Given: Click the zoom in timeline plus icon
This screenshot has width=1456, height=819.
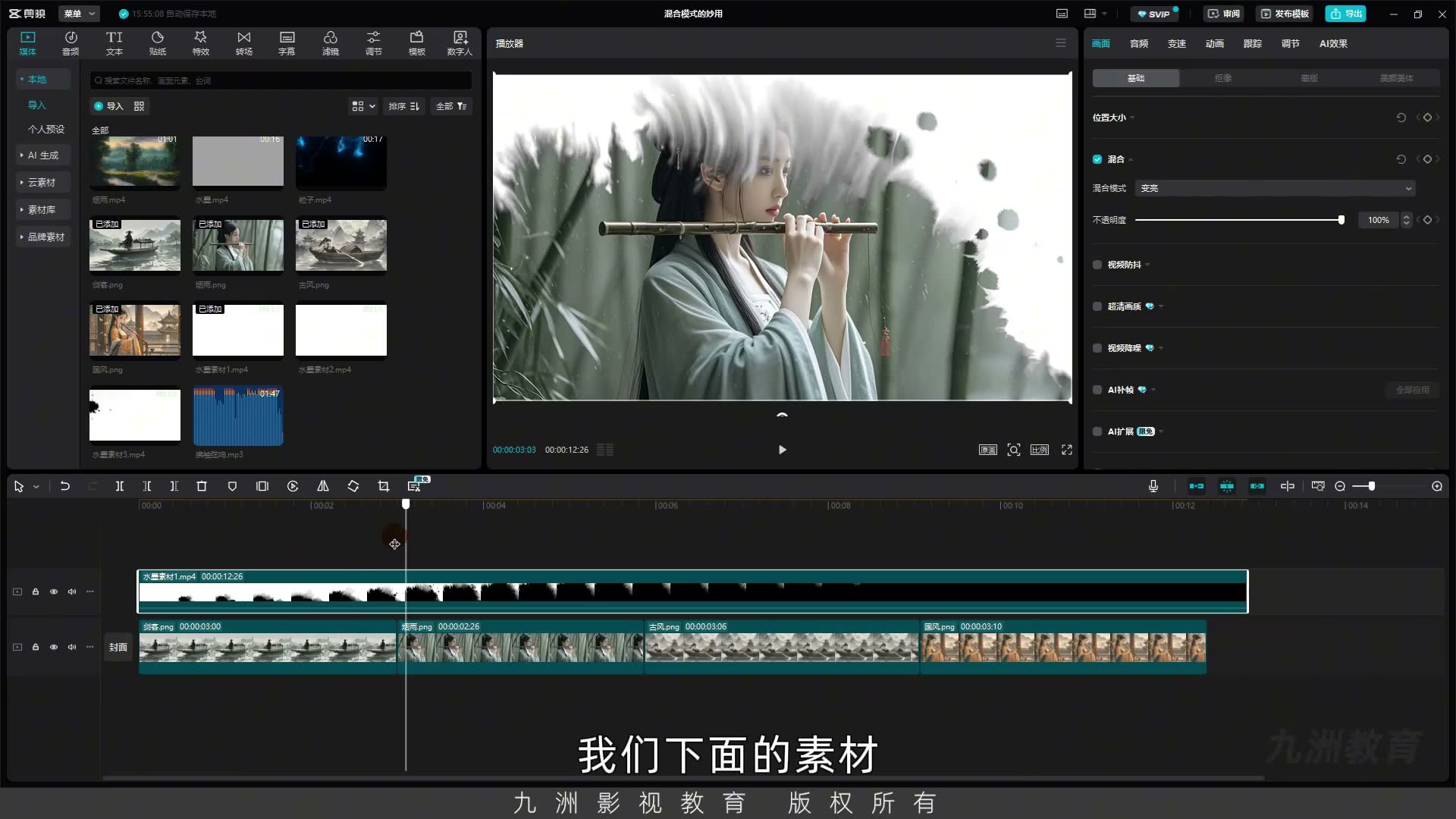Looking at the screenshot, I should (1437, 486).
